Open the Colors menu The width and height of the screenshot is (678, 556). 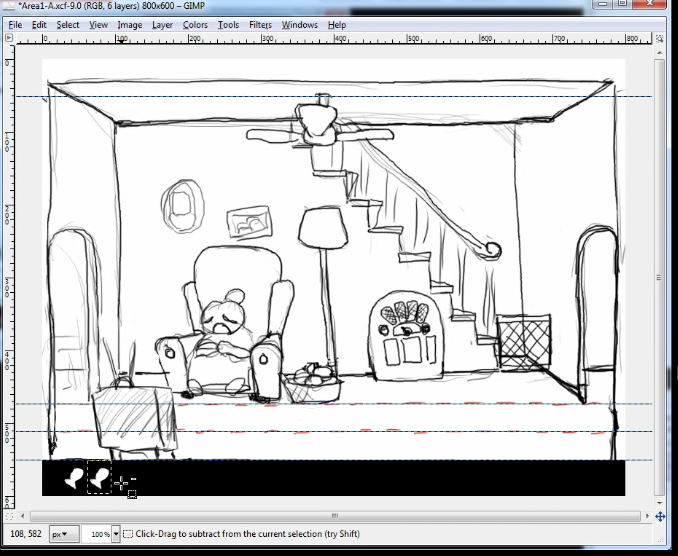tap(195, 25)
